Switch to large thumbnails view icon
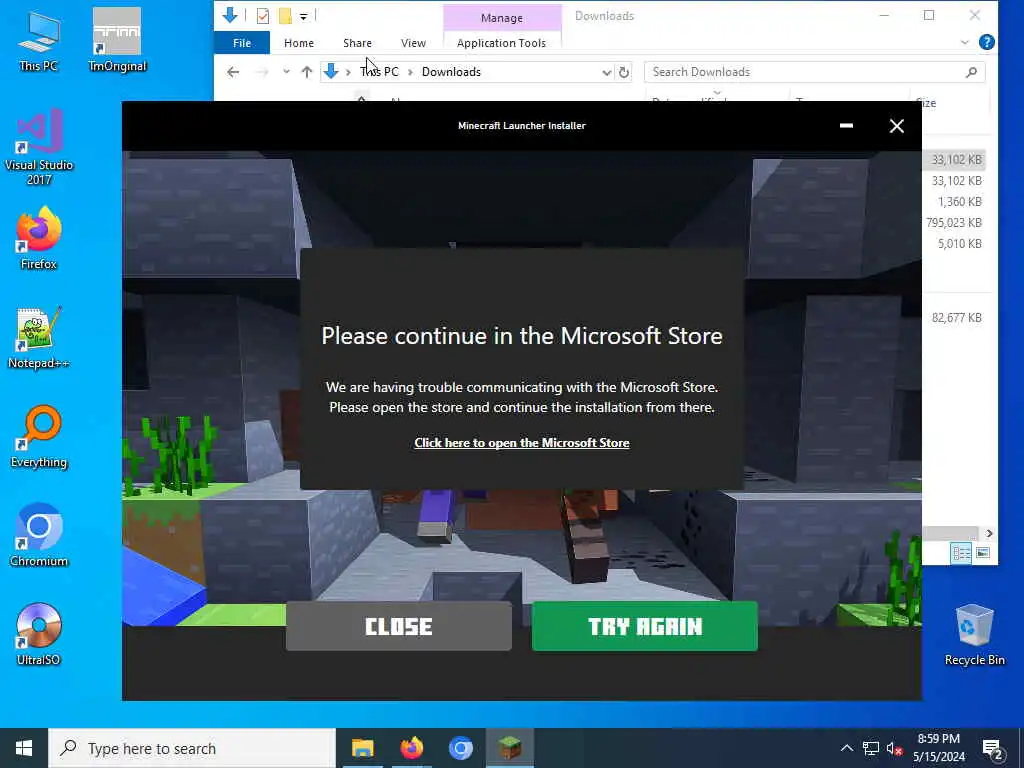Screen dimensions: 1024x768 point(983,553)
